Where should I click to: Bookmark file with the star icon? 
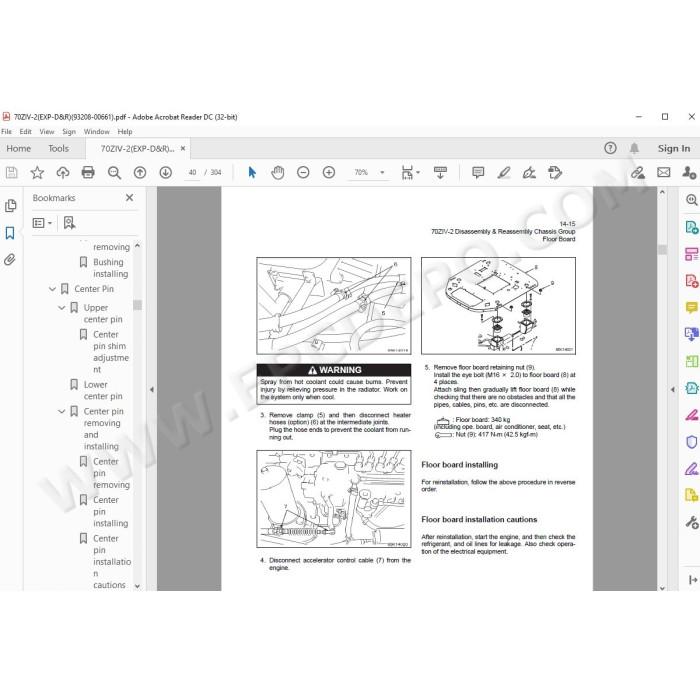click(x=37, y=172)
